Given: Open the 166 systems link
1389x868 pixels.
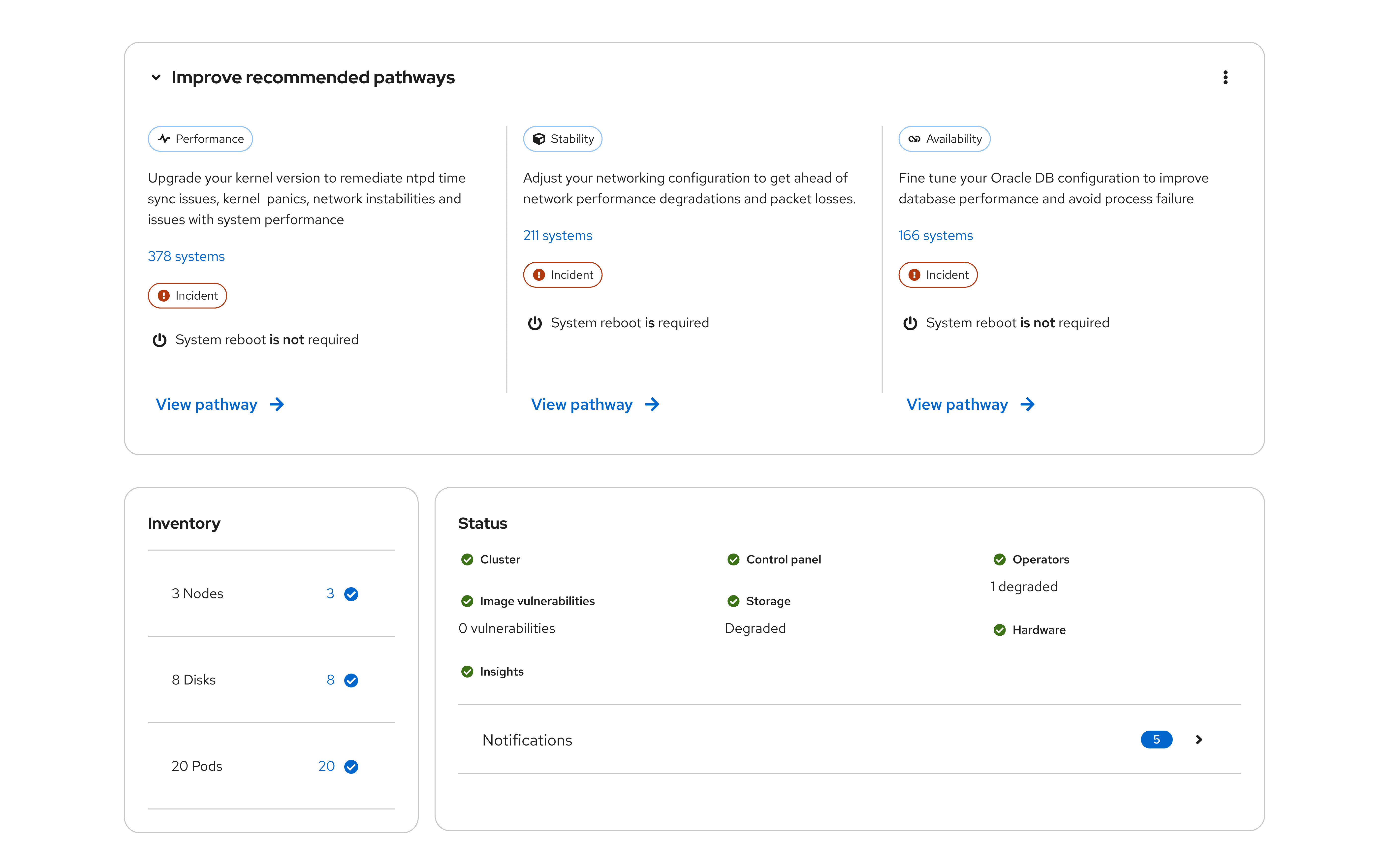Looking at the screenshot, I should 935,236.
